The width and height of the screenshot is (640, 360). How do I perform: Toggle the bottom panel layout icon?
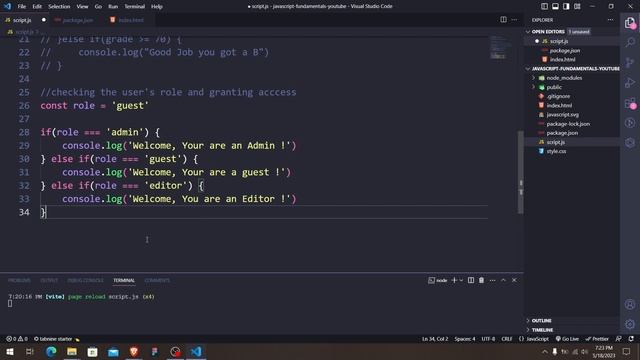tap(556, 6)
